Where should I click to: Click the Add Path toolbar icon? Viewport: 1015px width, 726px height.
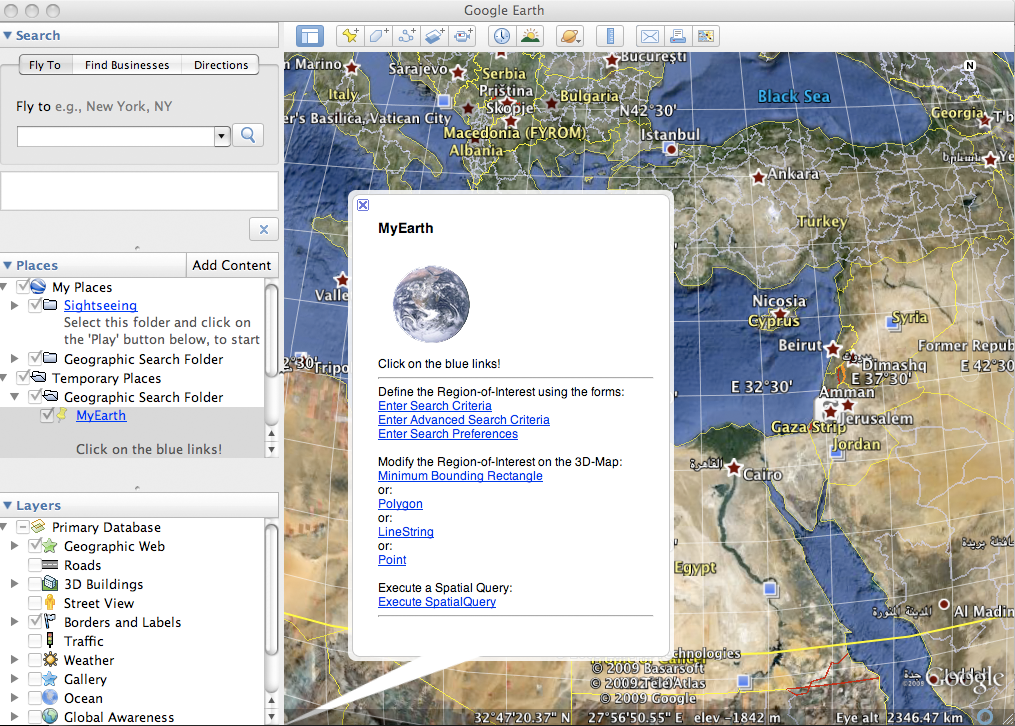point(407,36)
